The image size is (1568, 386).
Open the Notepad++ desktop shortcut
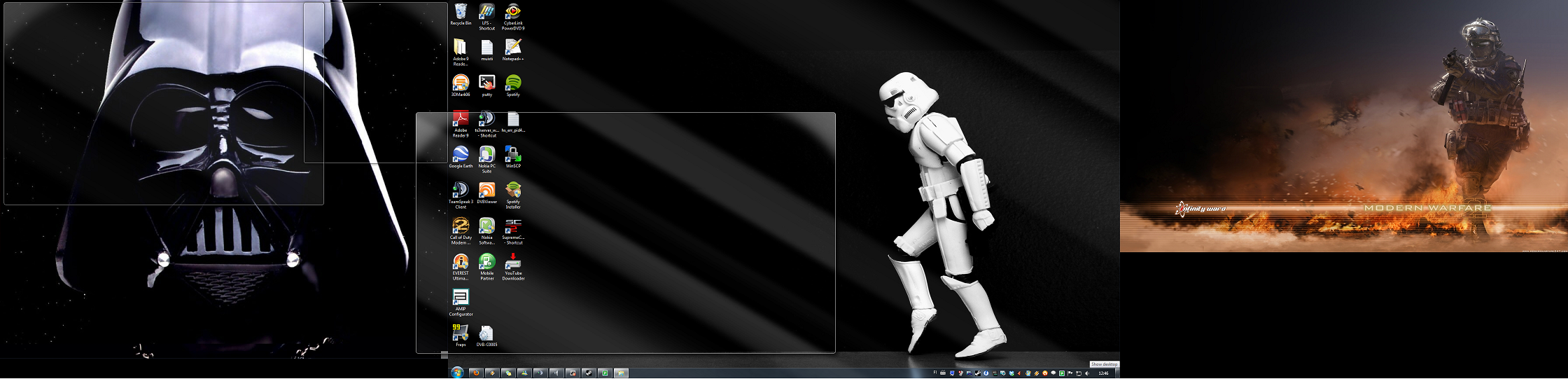click(513, 47)
